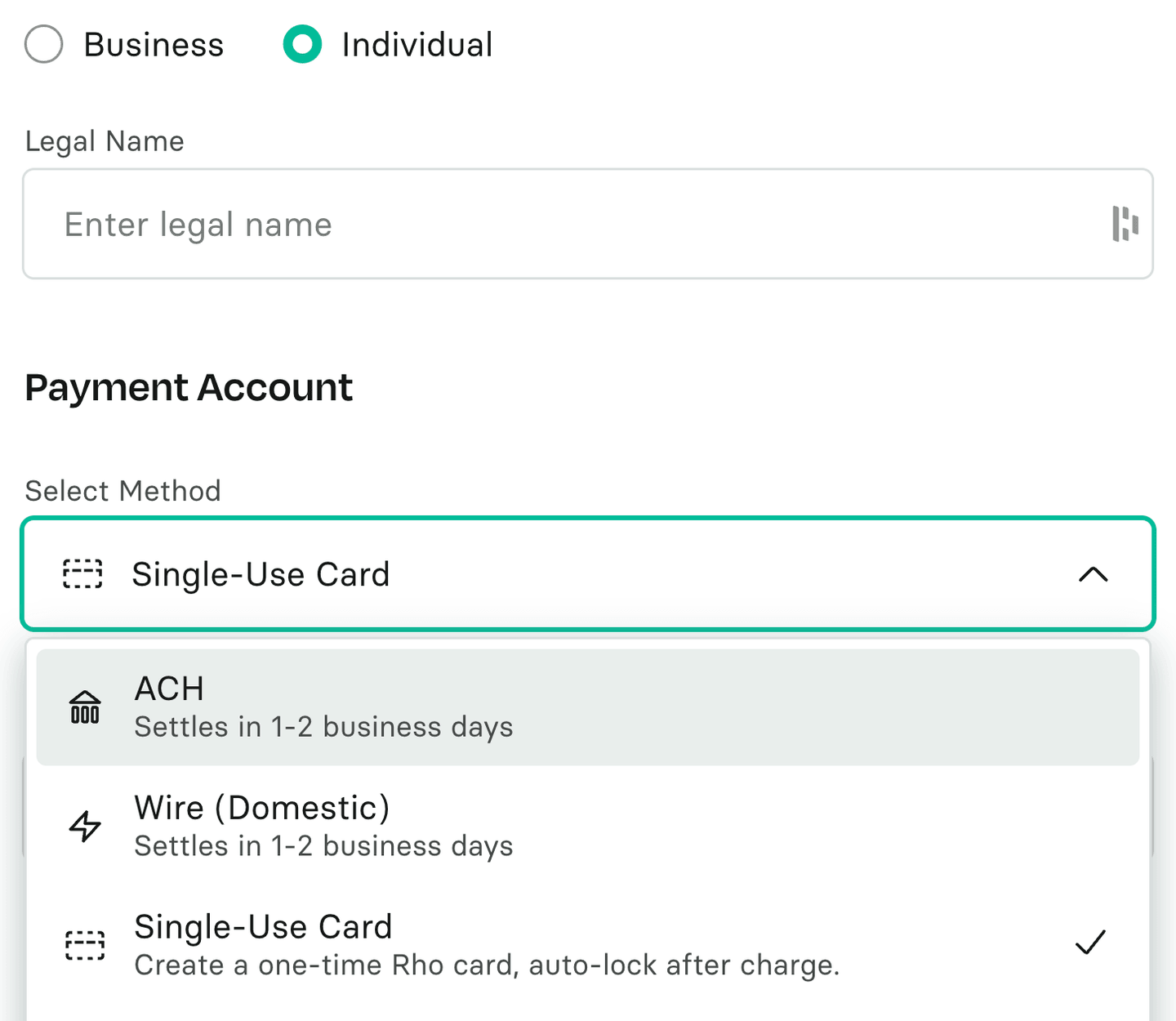Click the Wire settlement time description text
Viewport: 1176px width, 1021px height.
click(323, 846)
